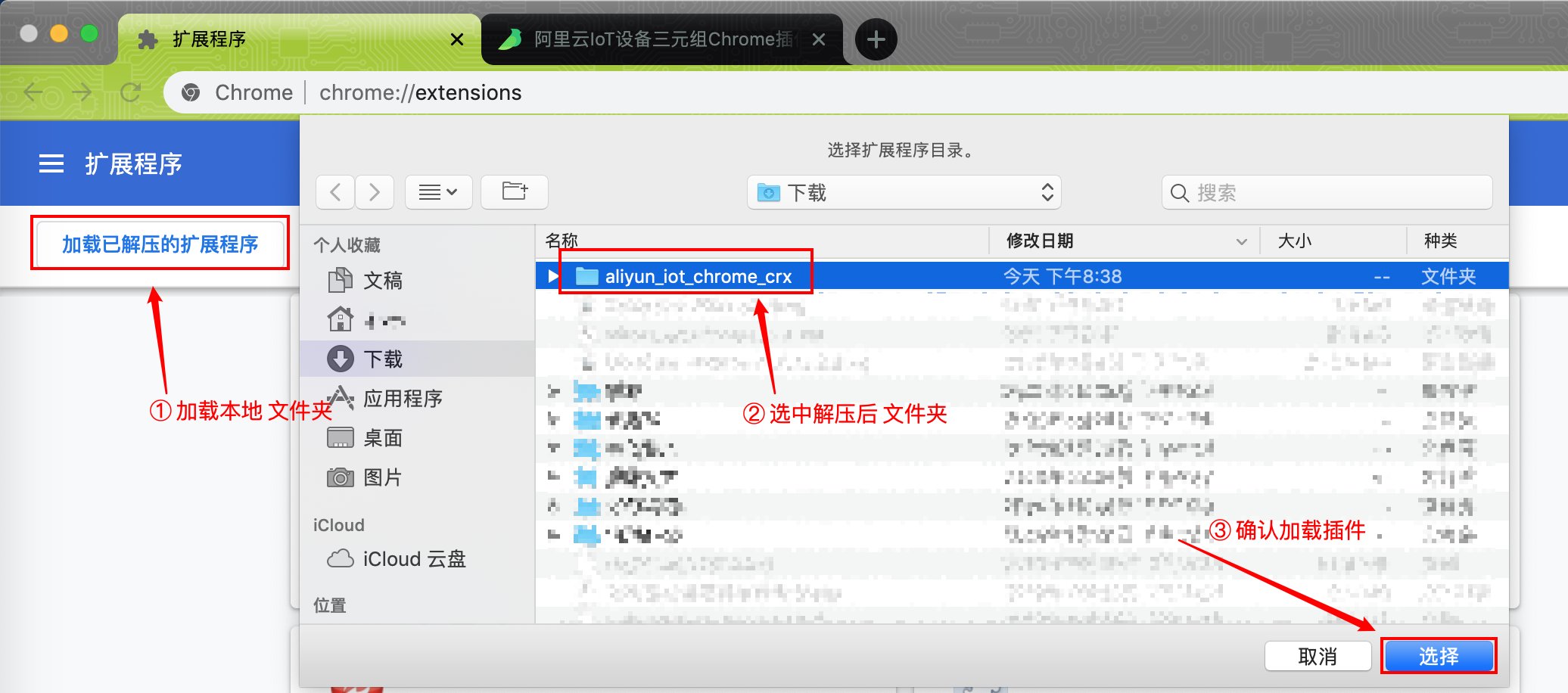
Task: Click 选择 to confirm folder
Action: pos(1439,656)
